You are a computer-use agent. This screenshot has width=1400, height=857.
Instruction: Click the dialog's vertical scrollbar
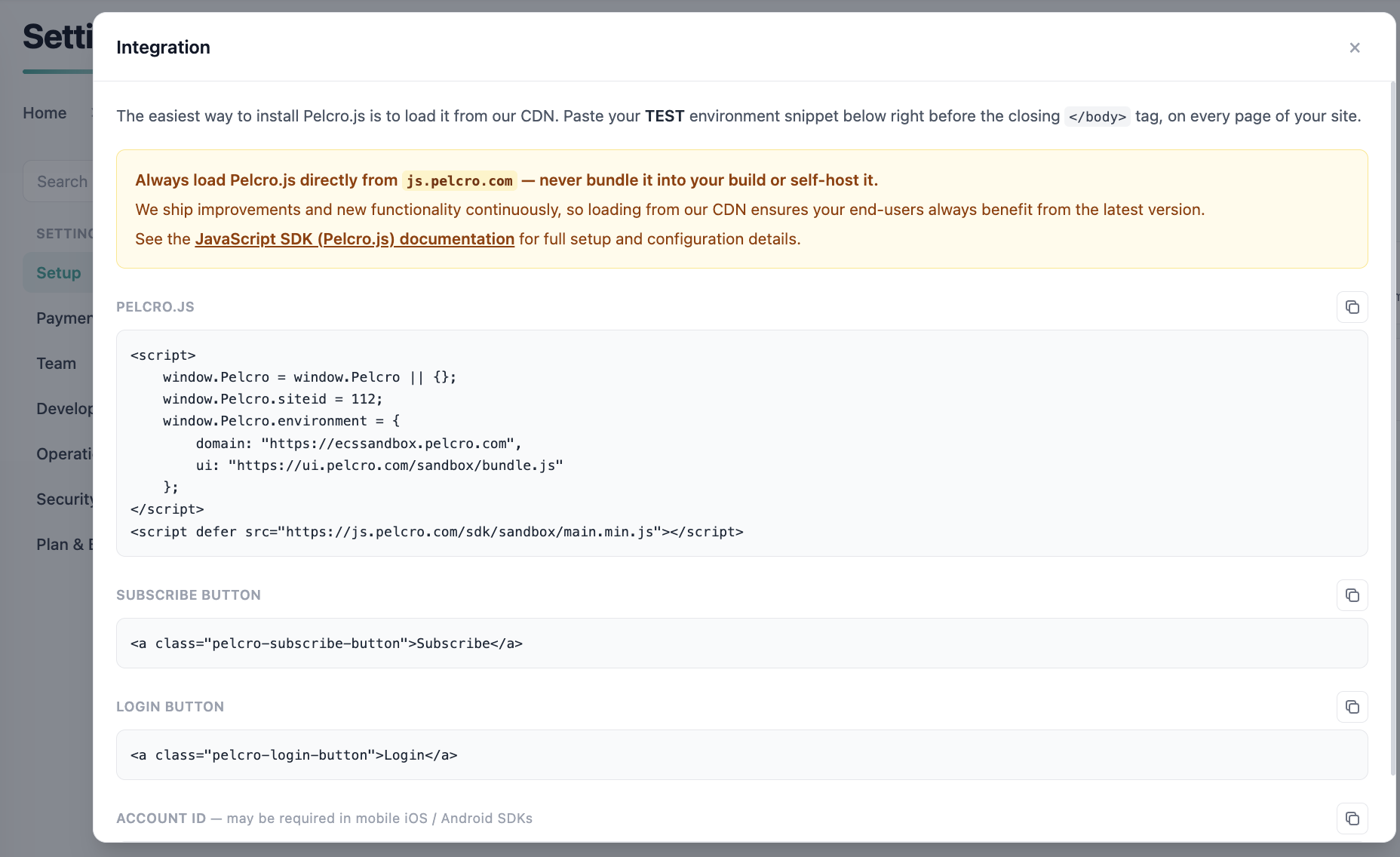point(1392,428)
